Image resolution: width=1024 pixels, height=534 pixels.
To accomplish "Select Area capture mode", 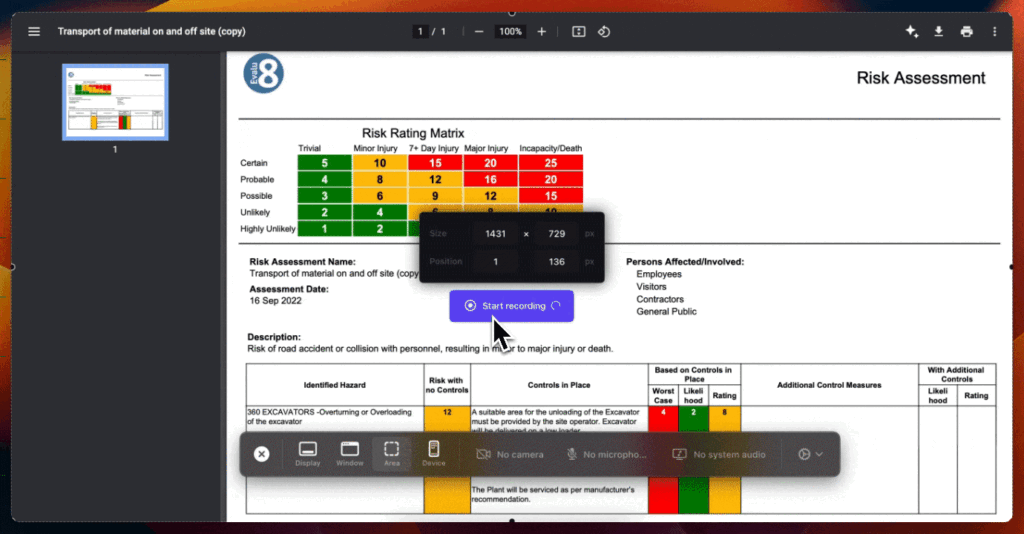I will (x=391, y=454).
